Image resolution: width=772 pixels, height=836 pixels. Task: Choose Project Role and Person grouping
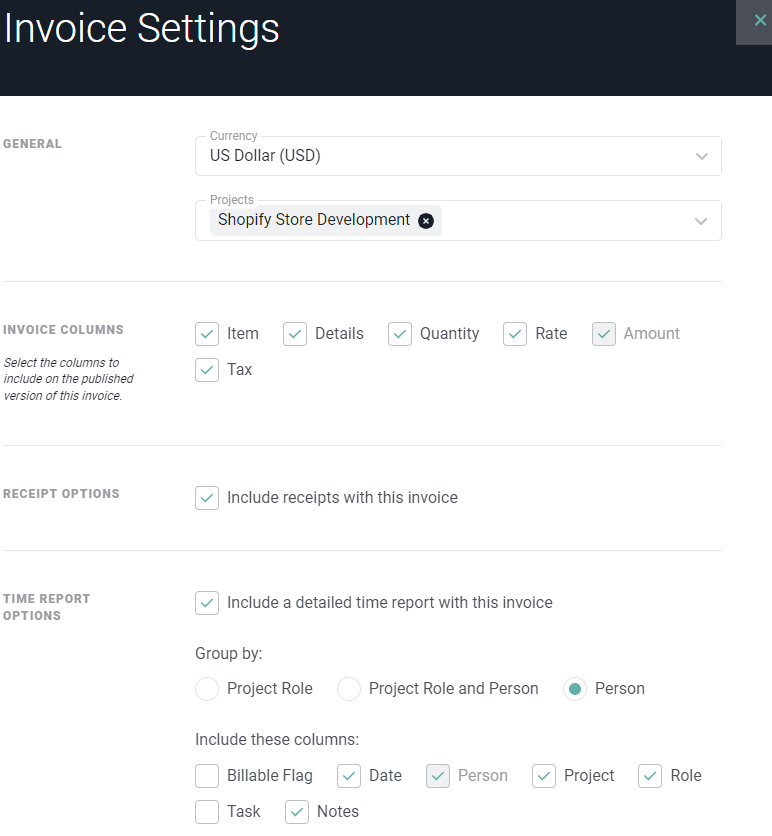pos(349,689)
